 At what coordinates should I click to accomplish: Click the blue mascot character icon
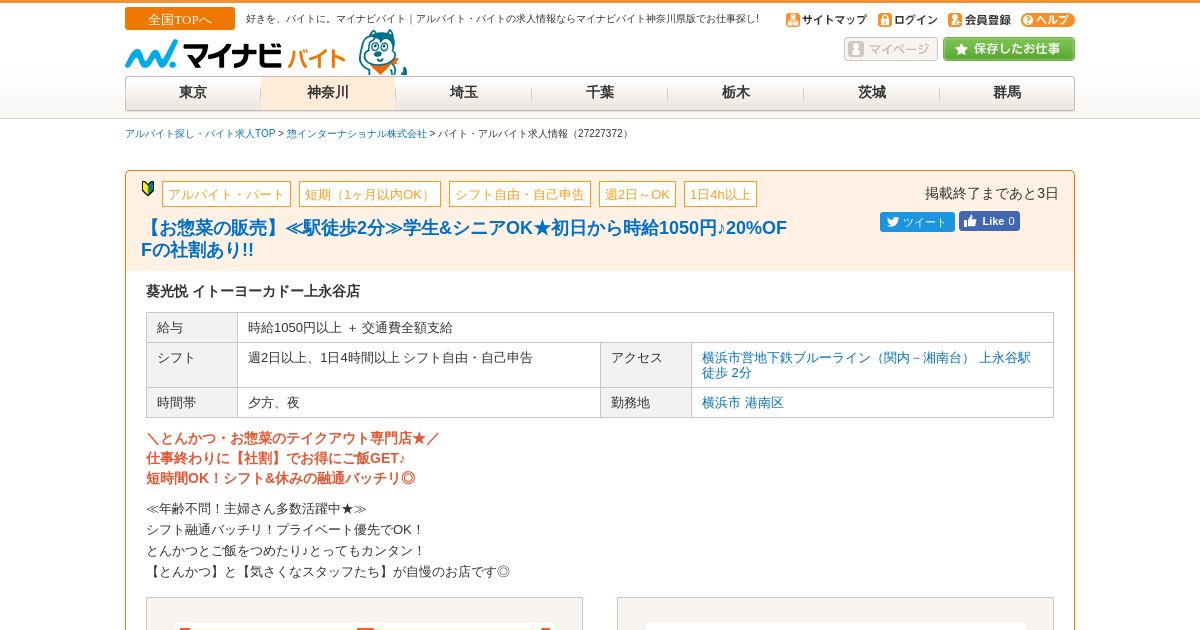pos(382,52)
